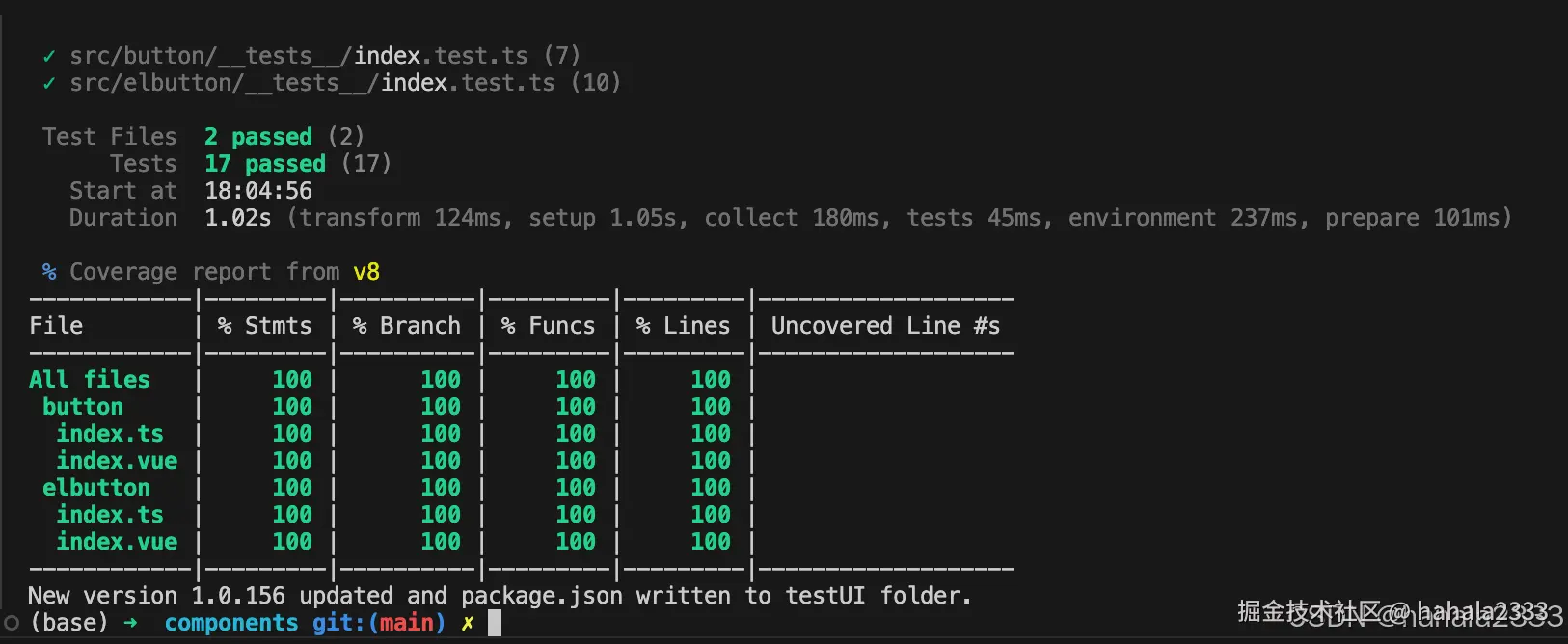1568x644 pixels.
Task: Click the command decoration circle beside (base)
Action: pyautogui.click(x=12, y=623)
